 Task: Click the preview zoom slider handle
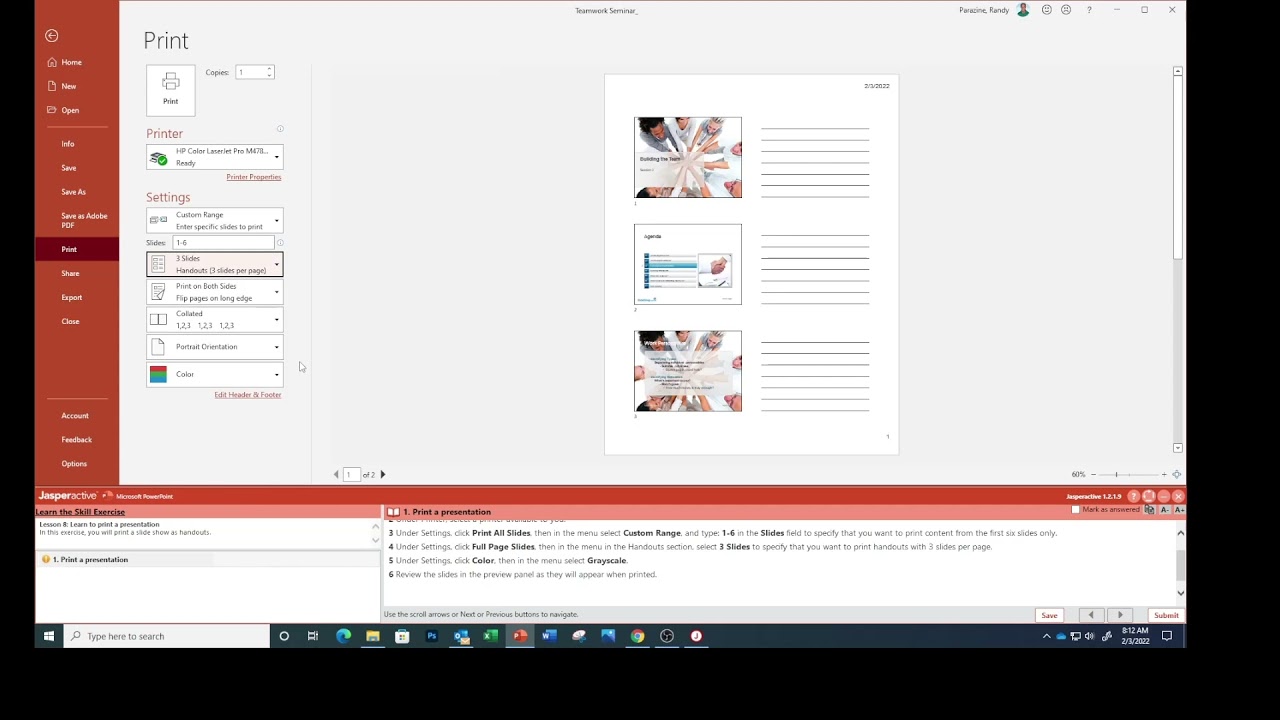tap(1116, 475)
